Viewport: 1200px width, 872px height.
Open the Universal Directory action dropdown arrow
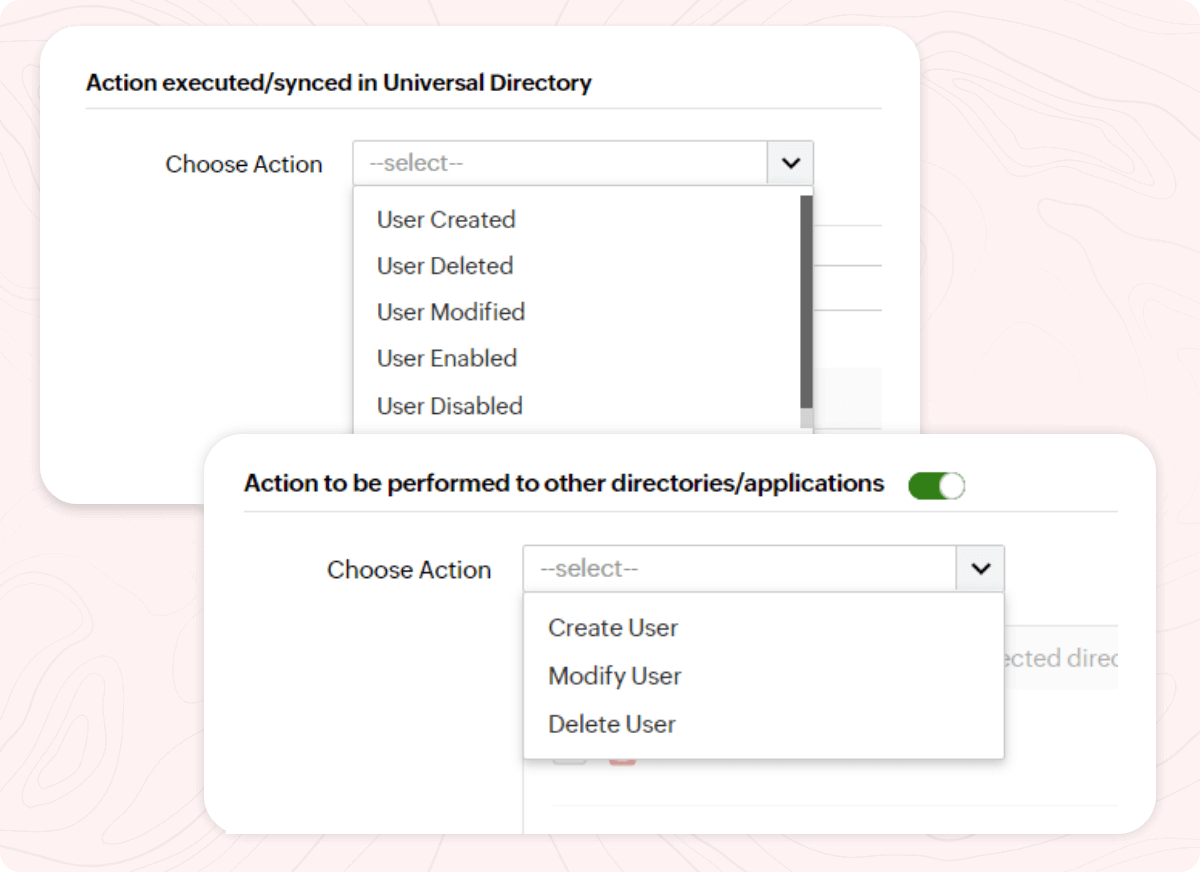[x=790, y=163]
